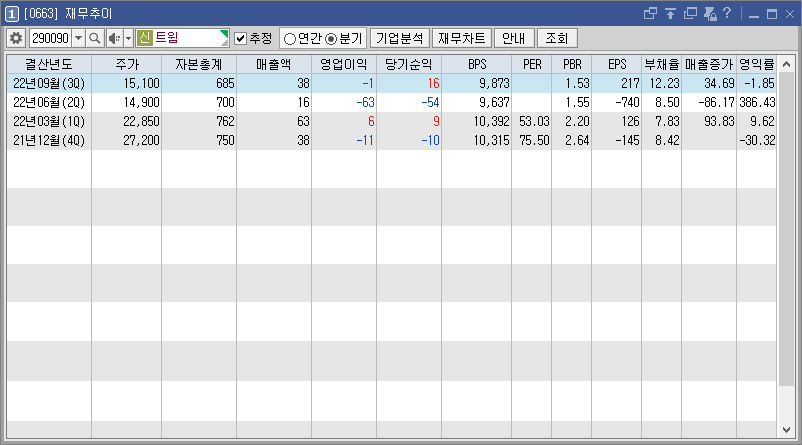Click the green 신 badge icon
Screen dimensions: 802x445
pos(145,38)
